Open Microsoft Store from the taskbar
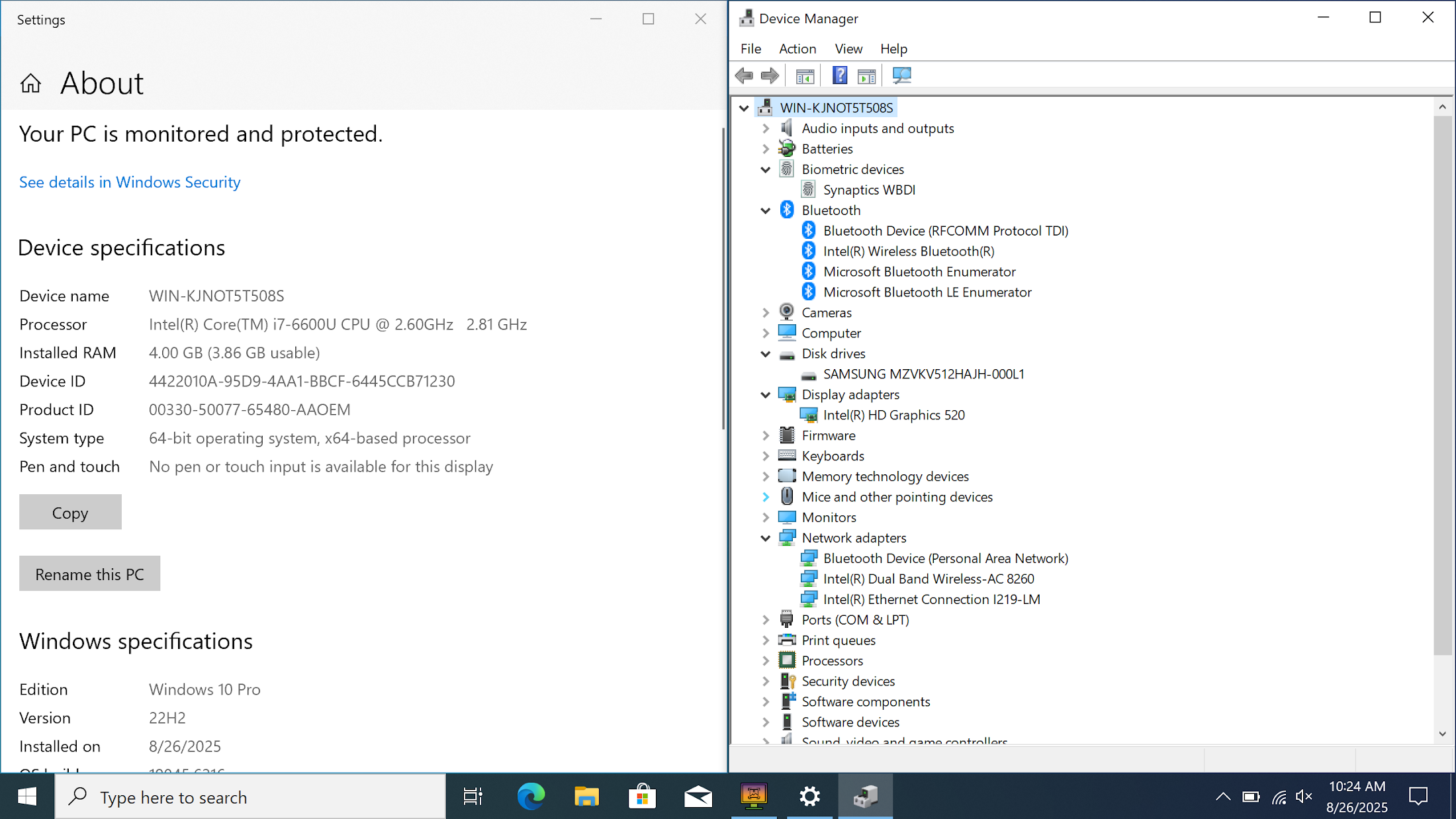 tap(642, 797)
